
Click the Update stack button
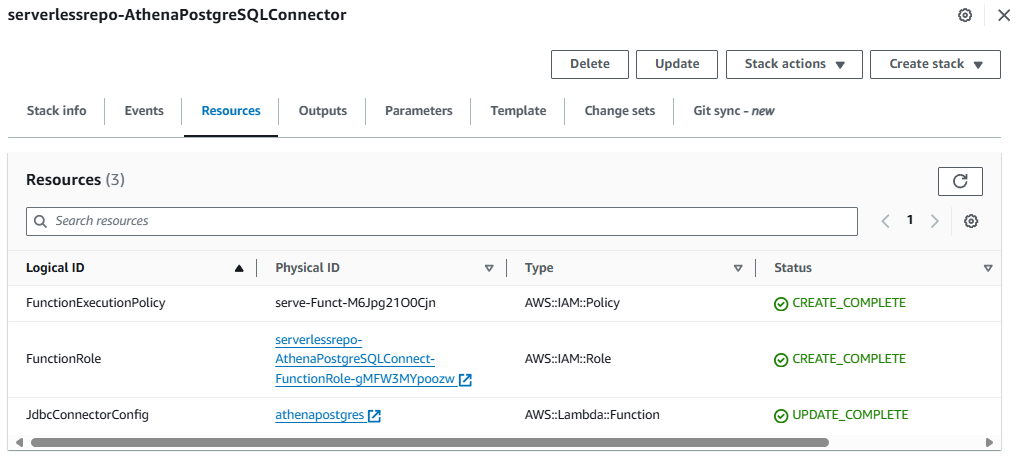[x=676, y=64]
